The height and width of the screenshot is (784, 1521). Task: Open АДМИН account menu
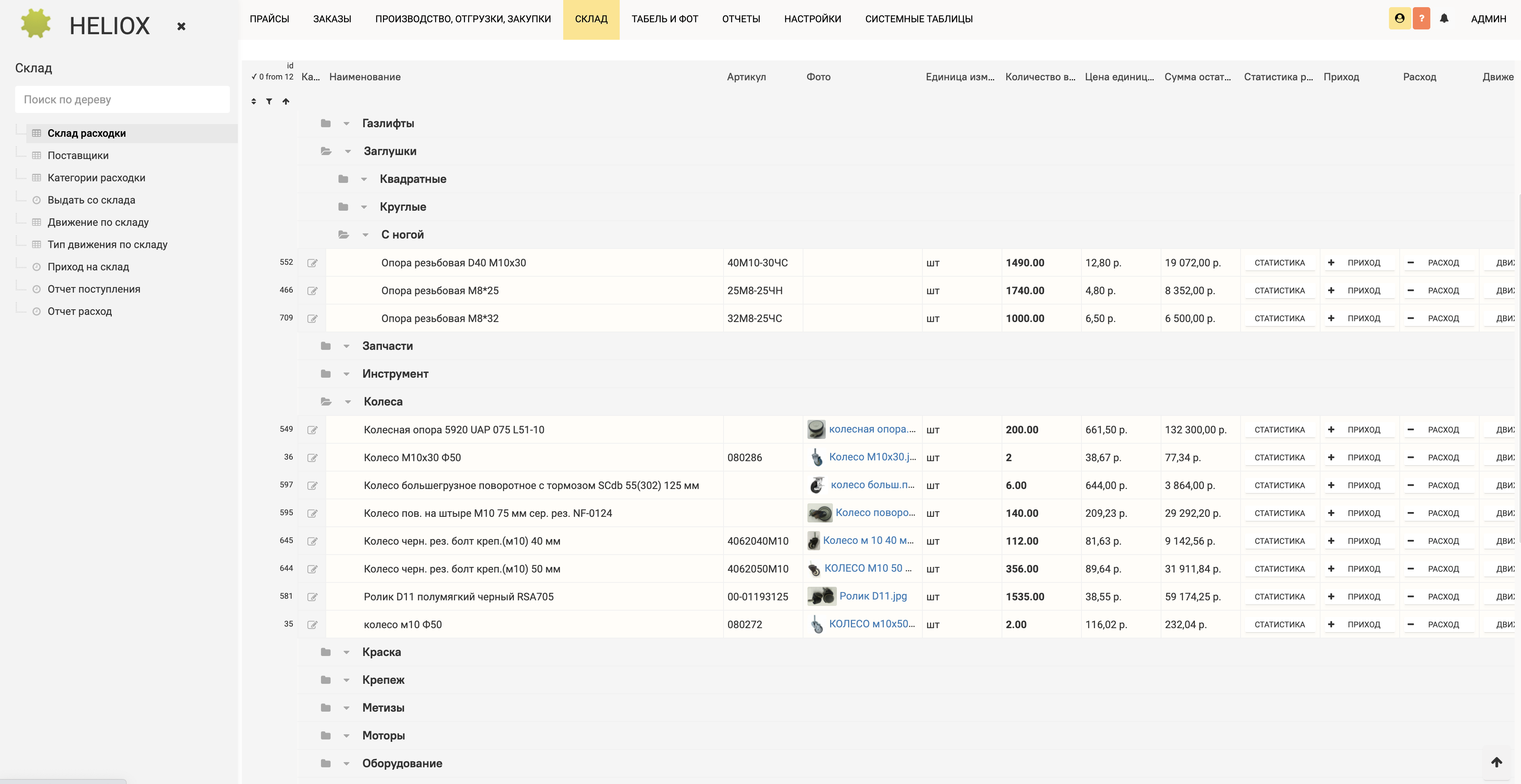click(x=1488, y=19)
